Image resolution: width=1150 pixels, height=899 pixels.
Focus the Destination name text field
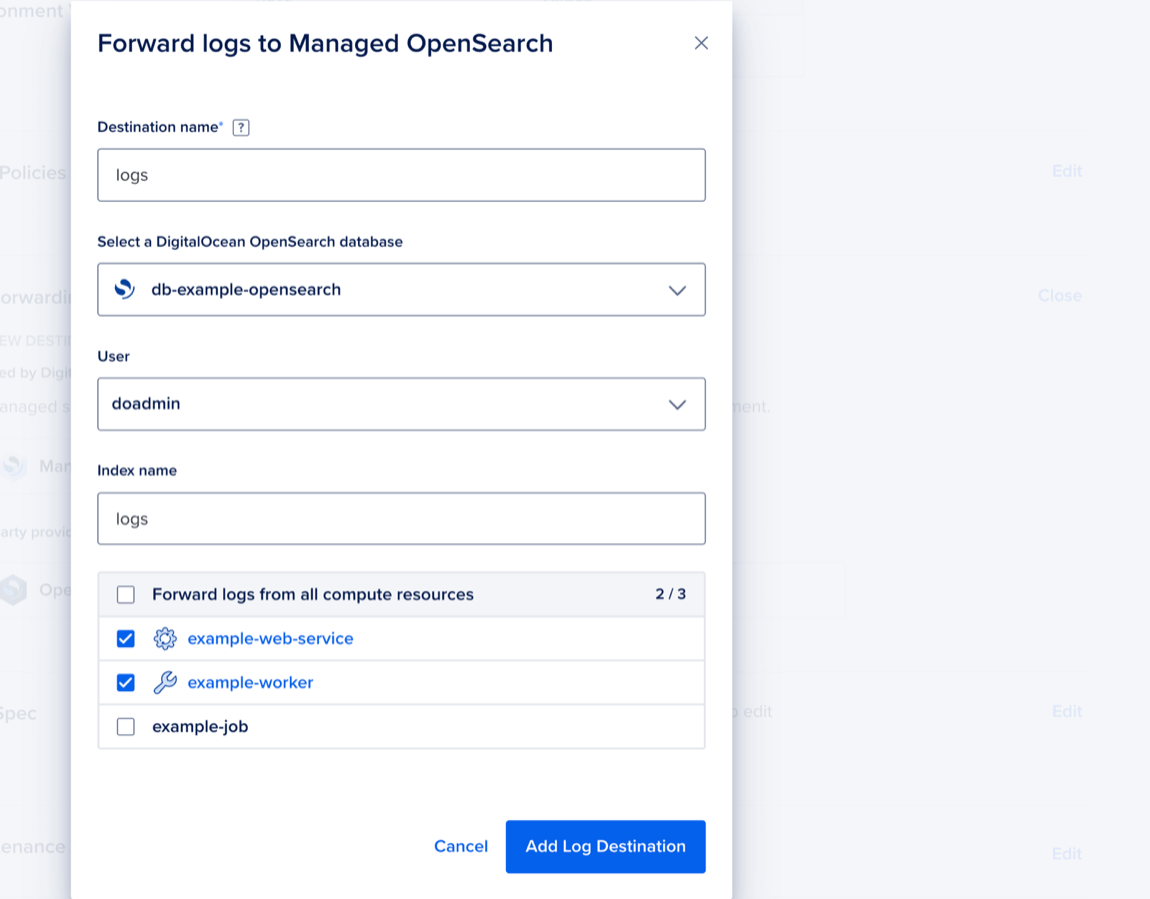click(400, 175)
